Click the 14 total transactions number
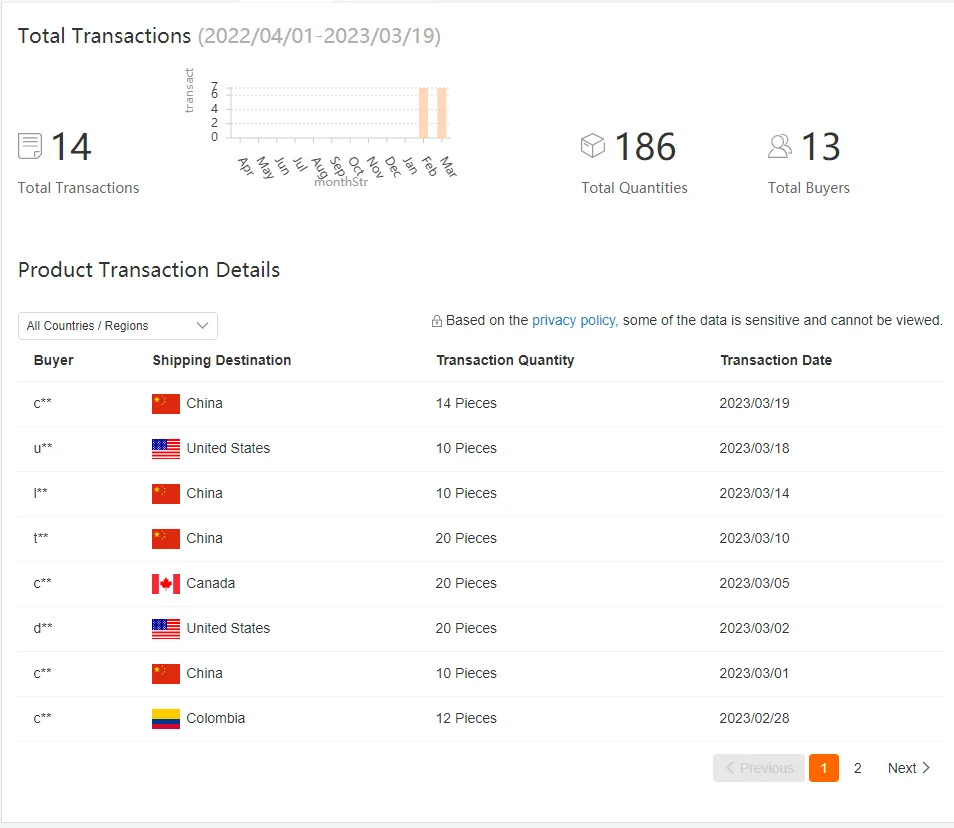Image resolution: width=954 pixels, height=828 pixels. [x=71, y=147]
